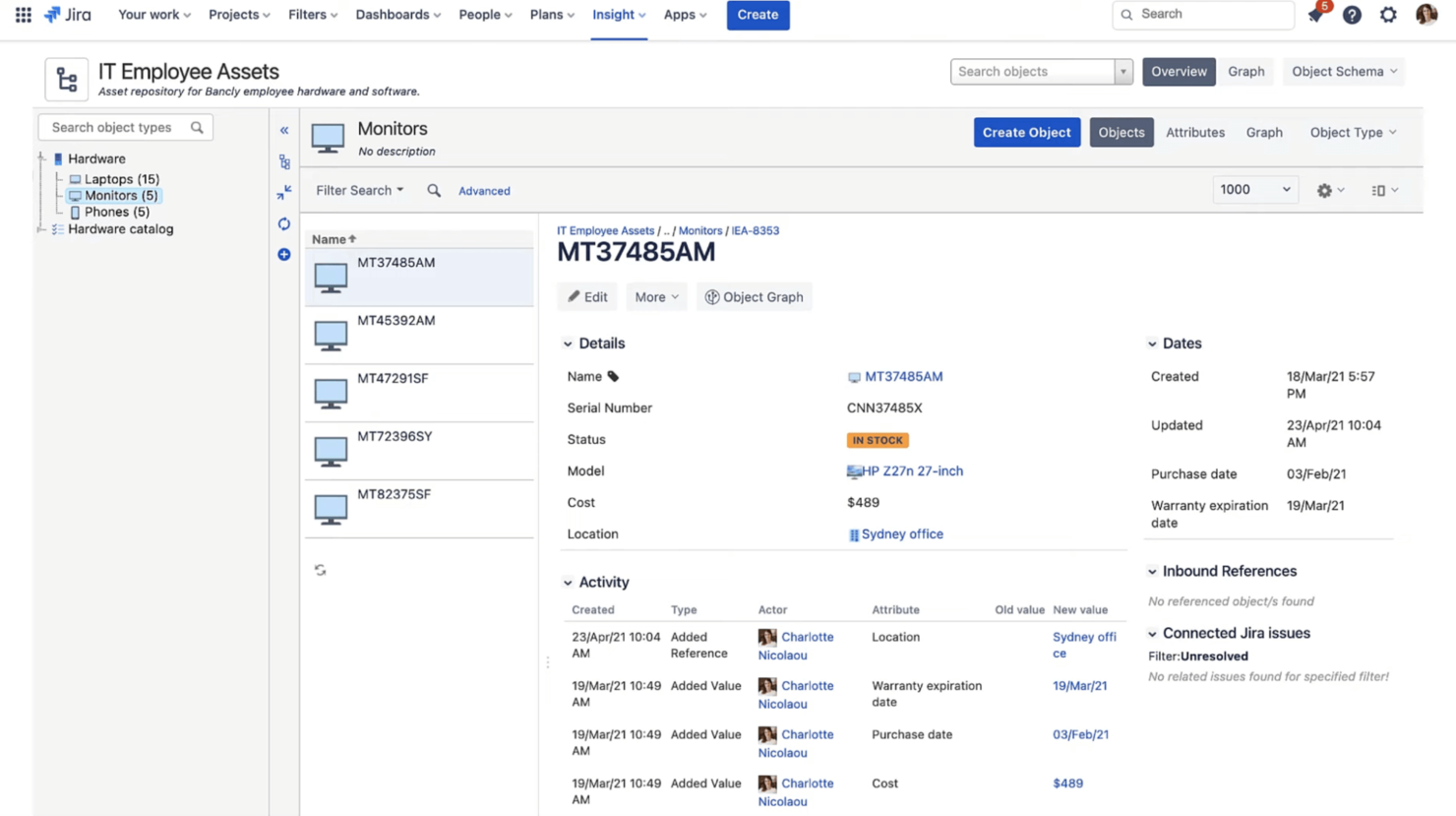The image size is (1456, 816).
Task: Open the object schema tree view icon
Action: pyautogui.click(x=284, y=161)
